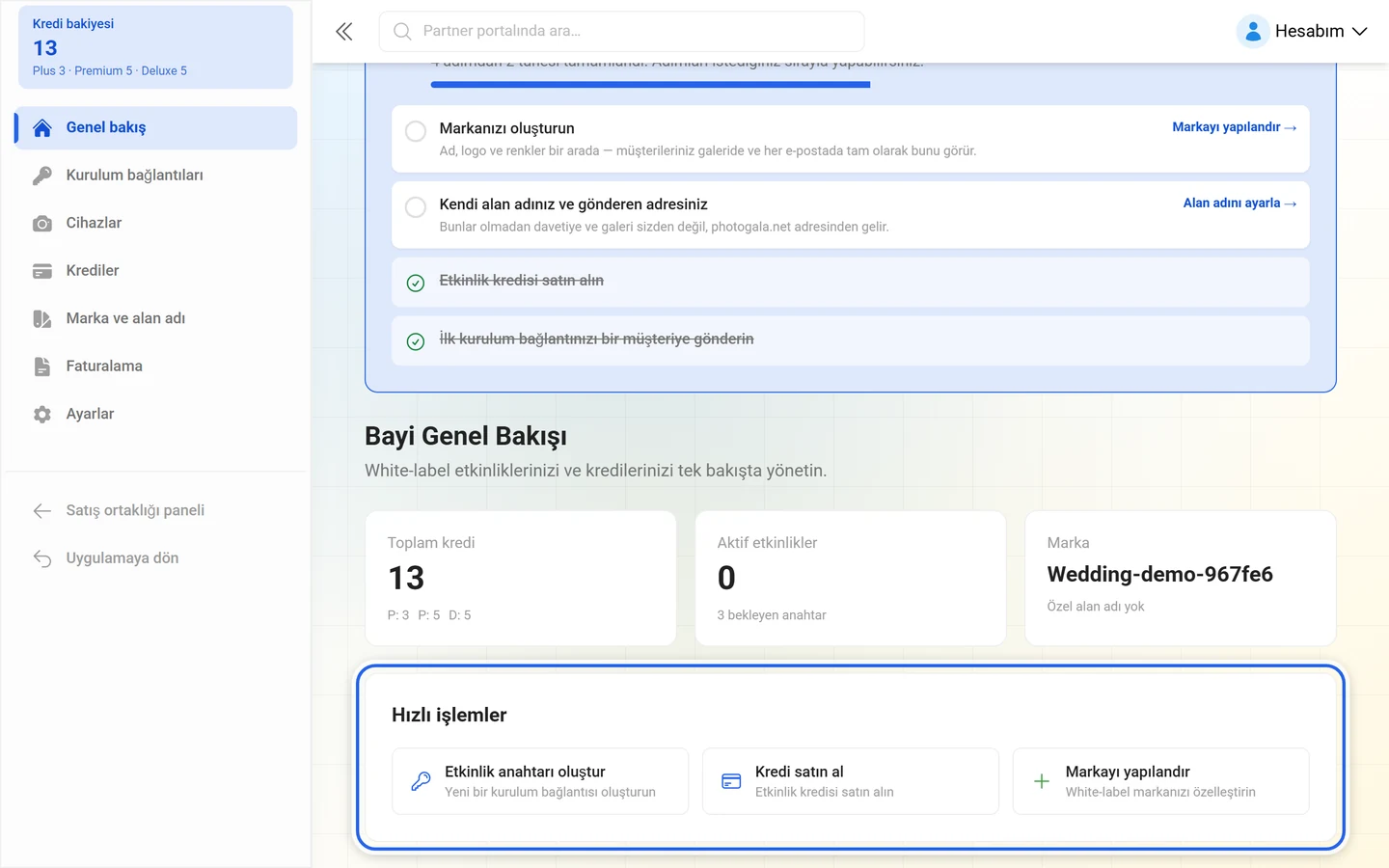Go to Faturalama in the sidebar
This screenshot has height=868, width=1389.
point(156,366)
